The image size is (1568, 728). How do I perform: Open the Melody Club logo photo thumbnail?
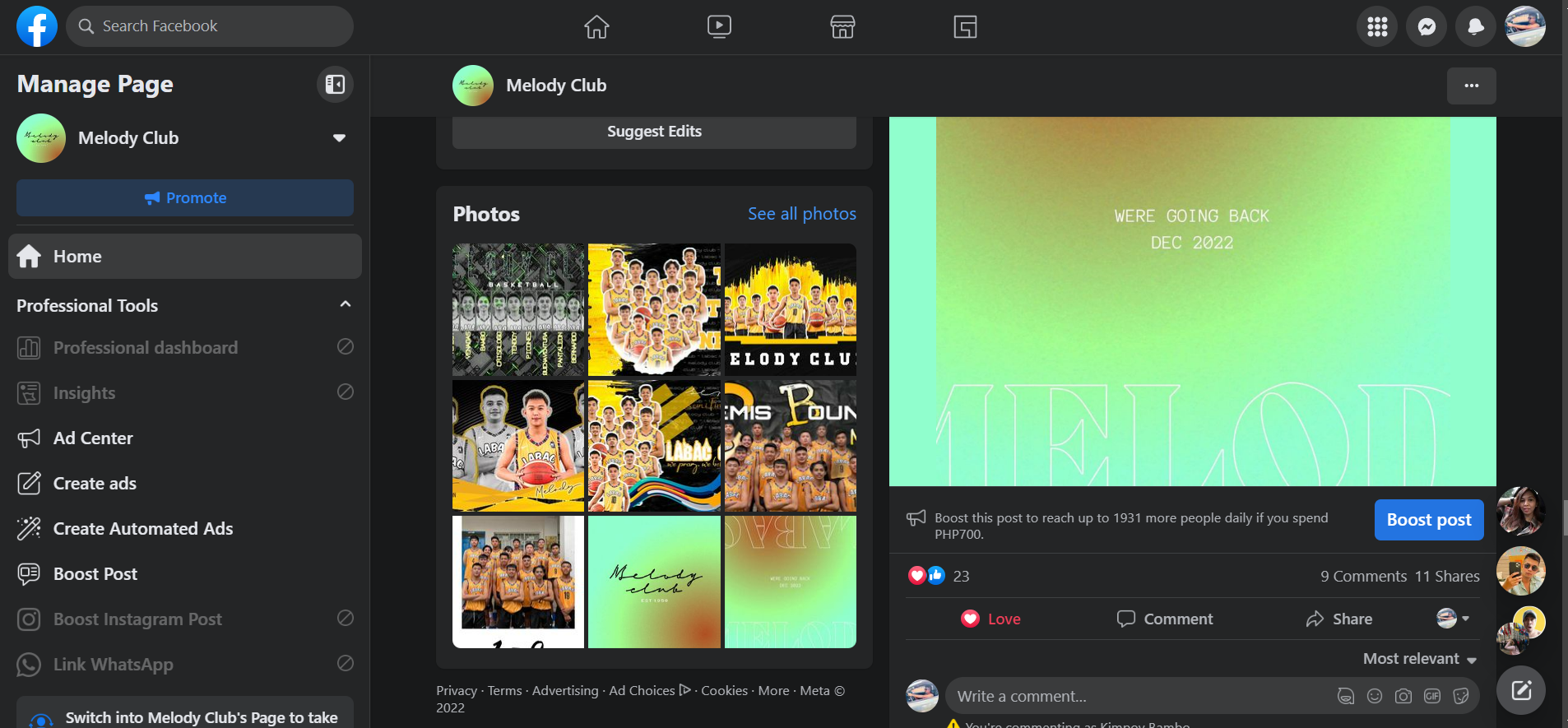654,582
